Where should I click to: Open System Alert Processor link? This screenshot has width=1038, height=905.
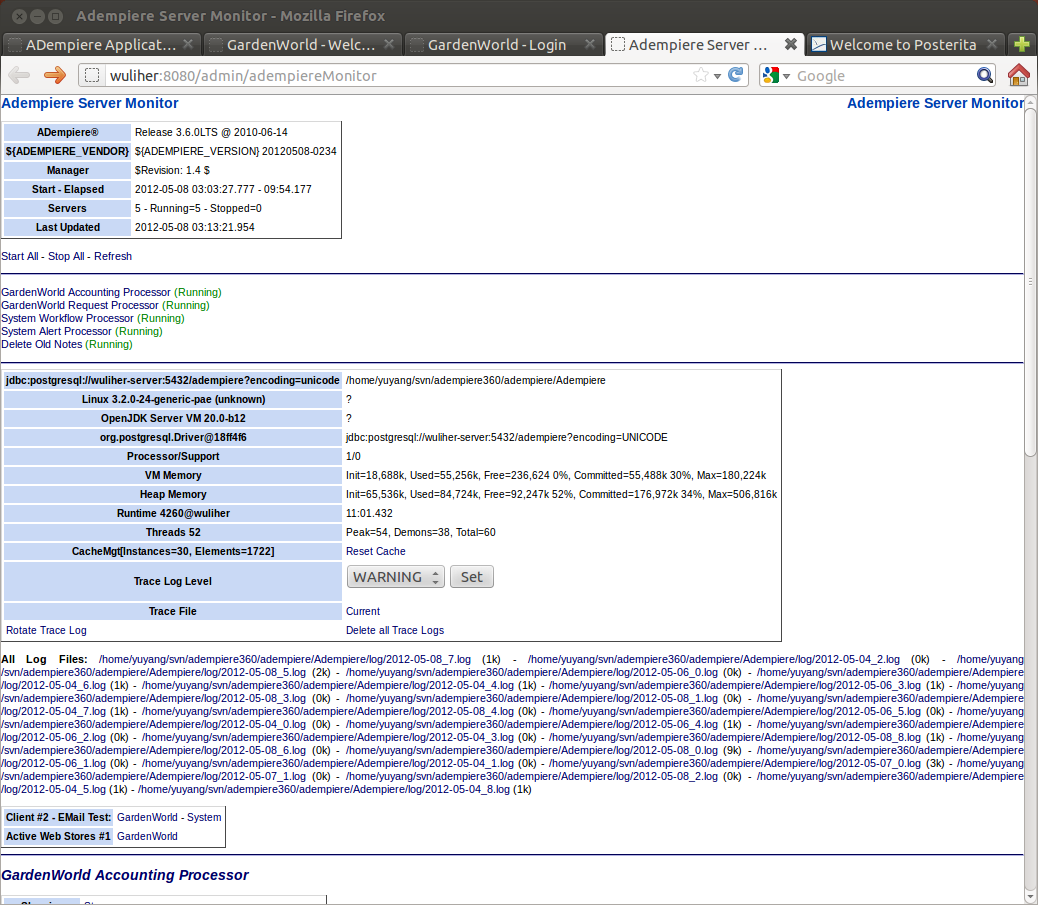(56, 331)
